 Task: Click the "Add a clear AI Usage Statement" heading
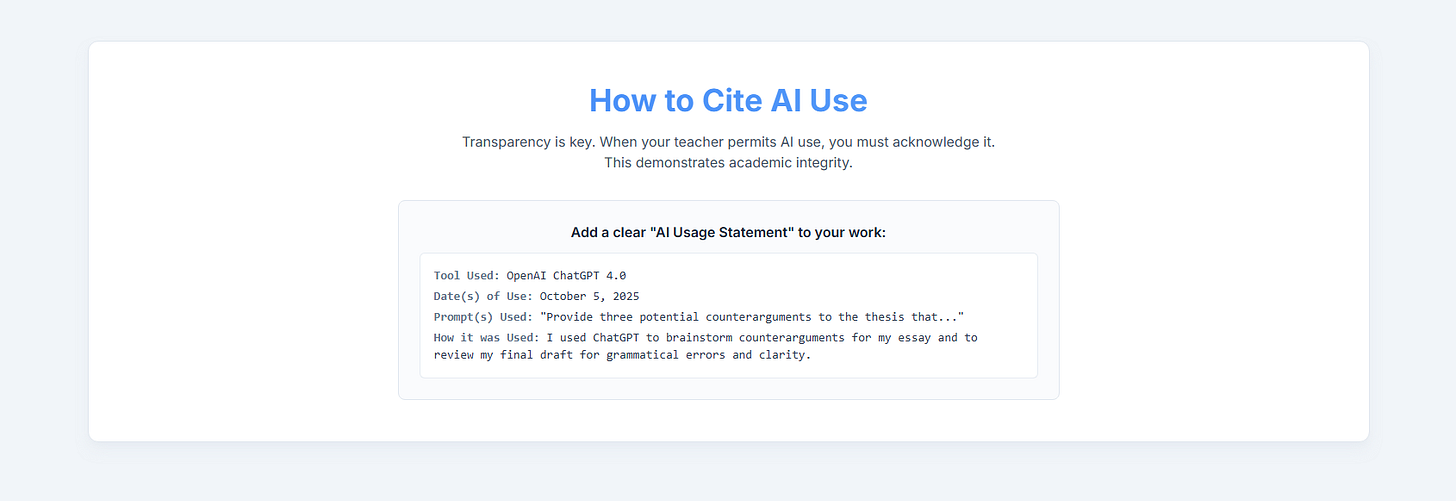pyautogui.click(x=728, y=232)
